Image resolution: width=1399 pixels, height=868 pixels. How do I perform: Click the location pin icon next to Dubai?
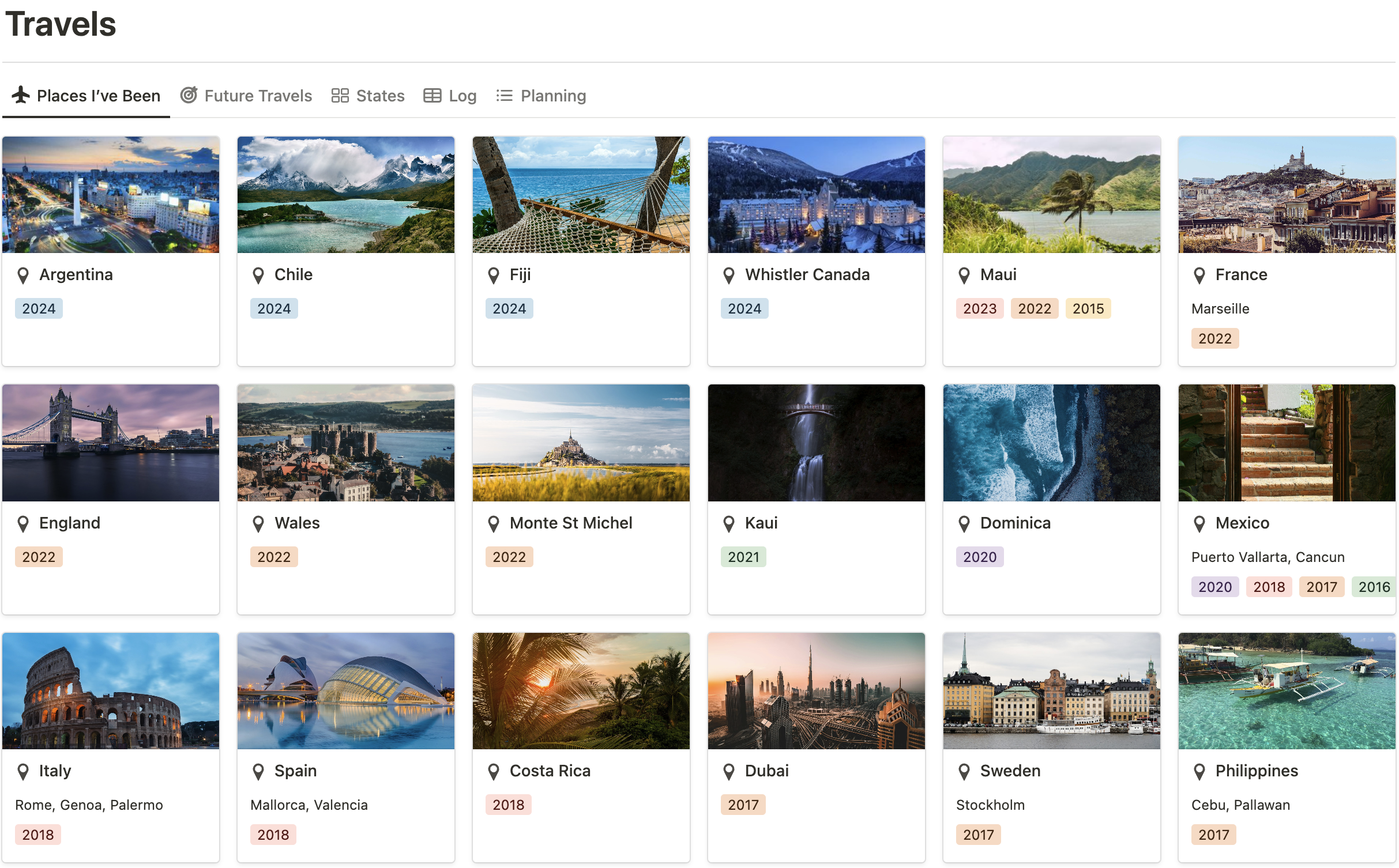tap(729, 772)
